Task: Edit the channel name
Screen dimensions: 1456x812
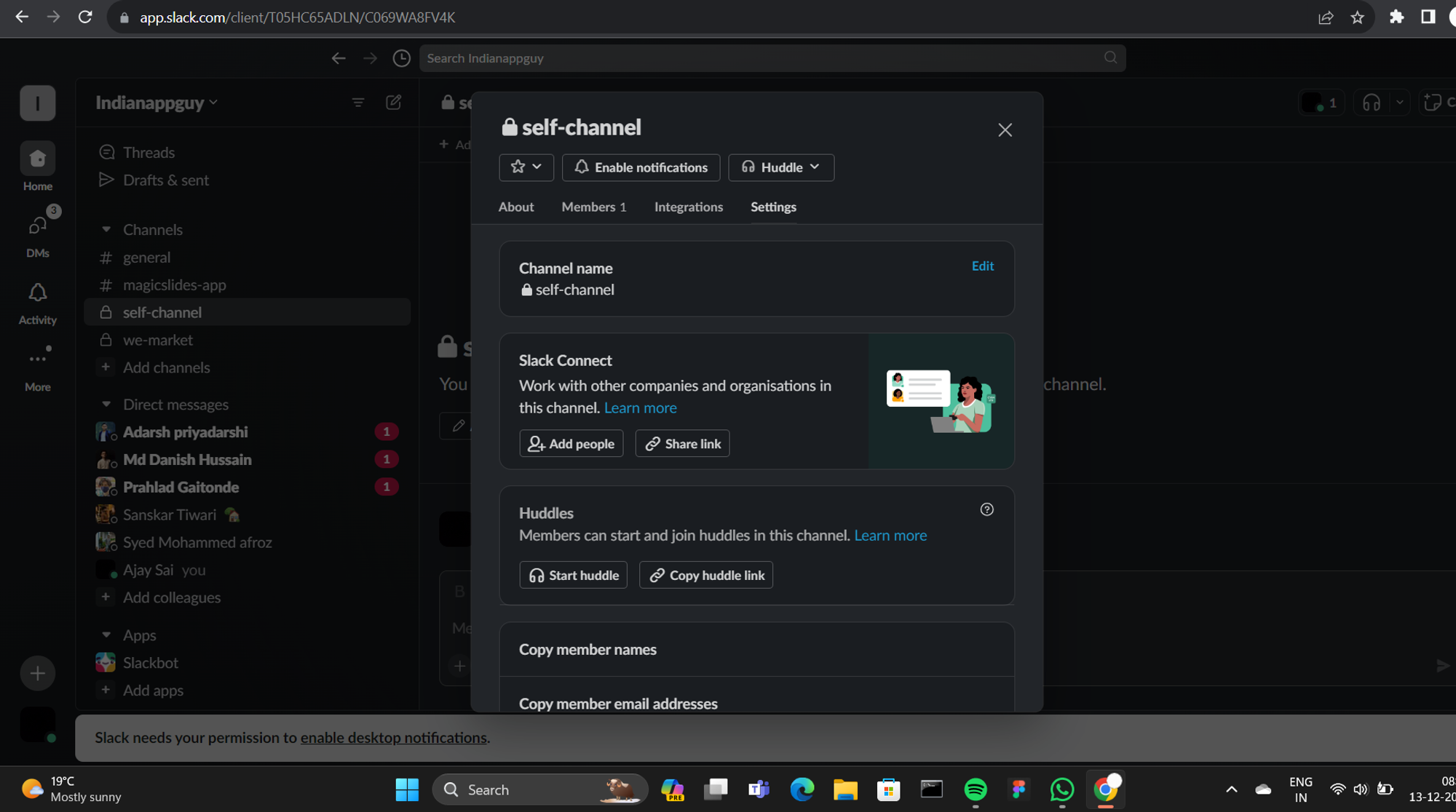Action: [x=982, y=266]
